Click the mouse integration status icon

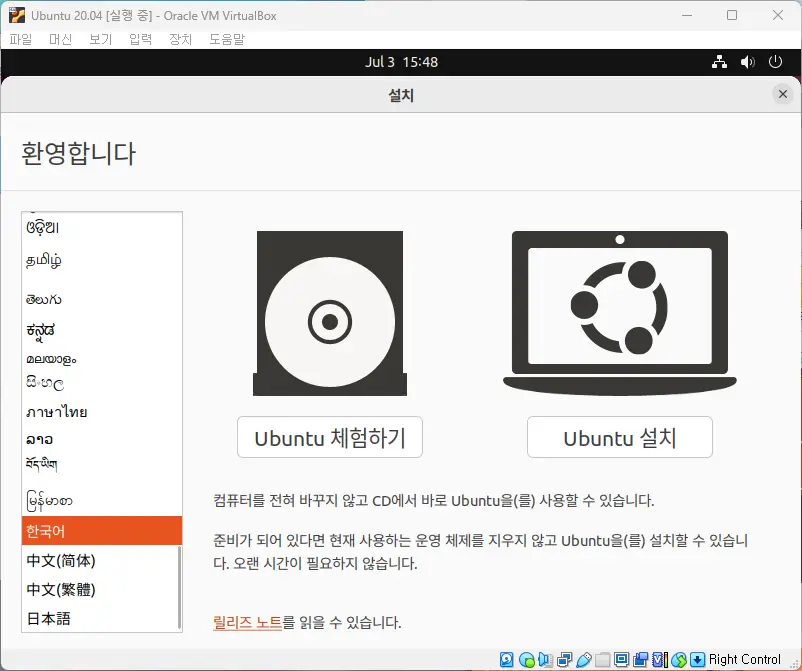[679, 660]
